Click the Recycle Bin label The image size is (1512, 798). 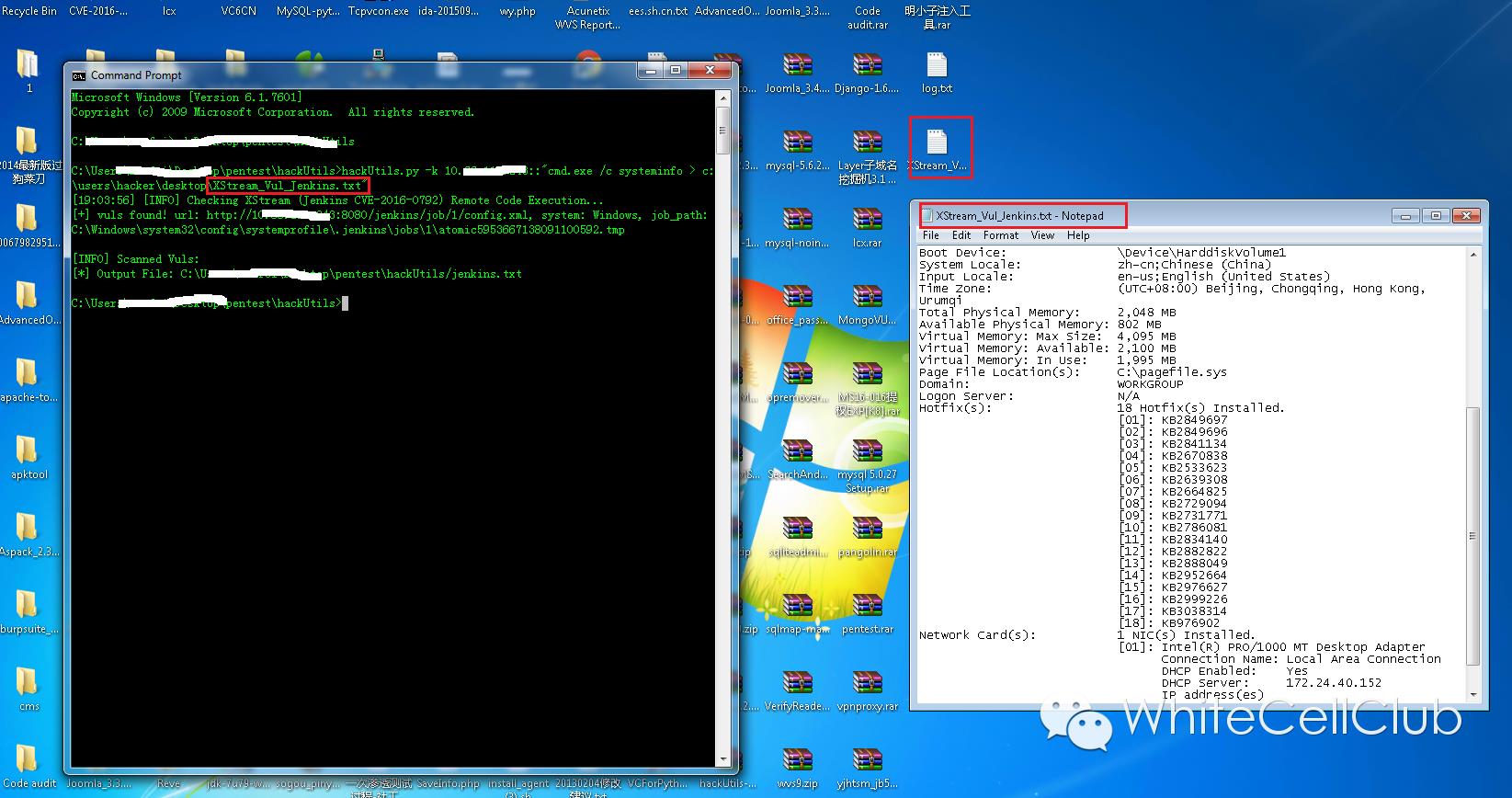pos(28,11)
